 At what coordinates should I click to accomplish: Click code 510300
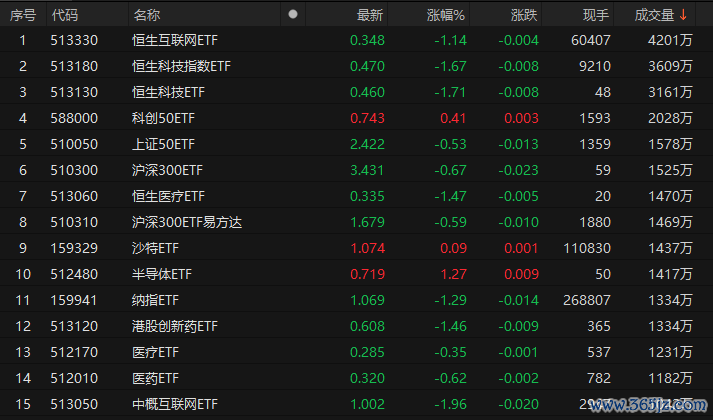click(74, 170)
